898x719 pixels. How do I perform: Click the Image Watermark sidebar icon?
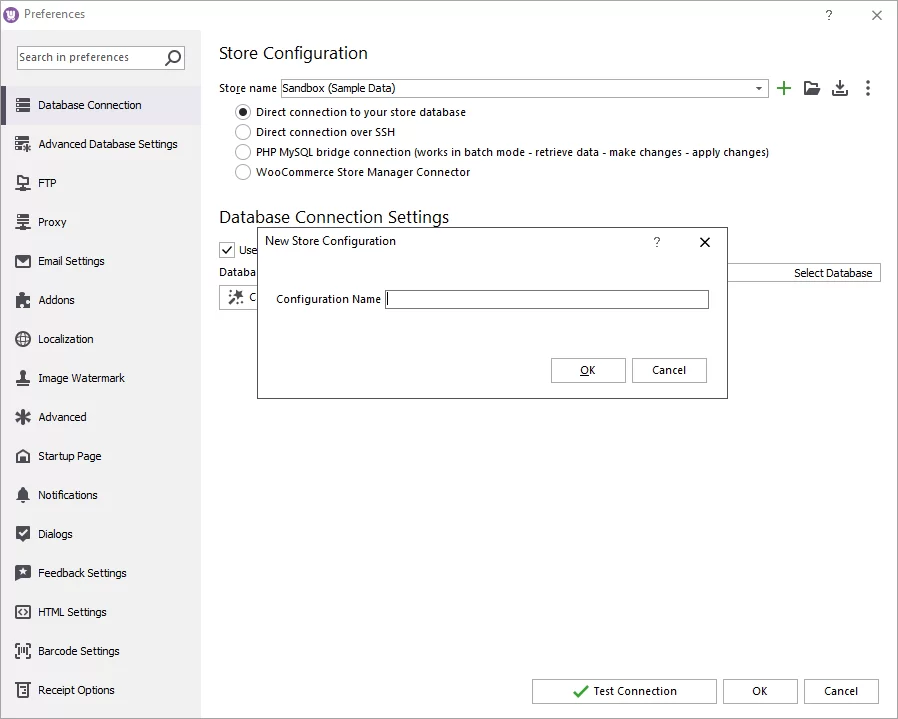coord(22,378)
